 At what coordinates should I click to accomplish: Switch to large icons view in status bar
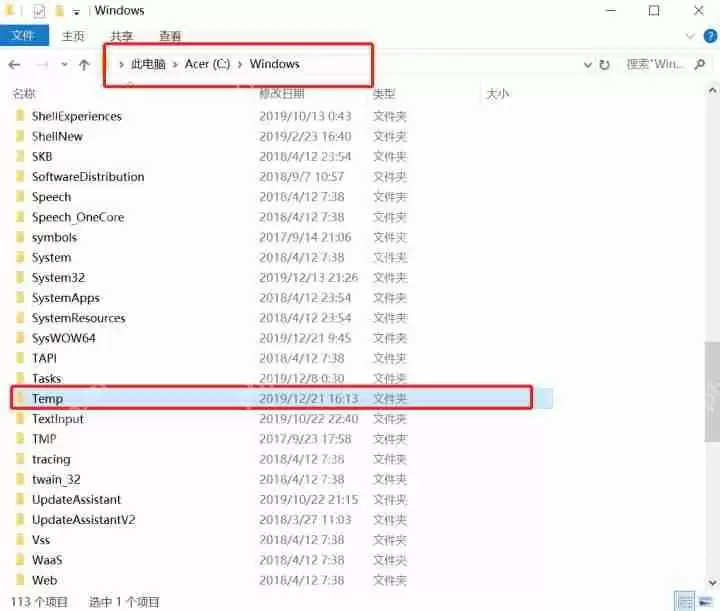pyautogui.click(x=706, y=602)
